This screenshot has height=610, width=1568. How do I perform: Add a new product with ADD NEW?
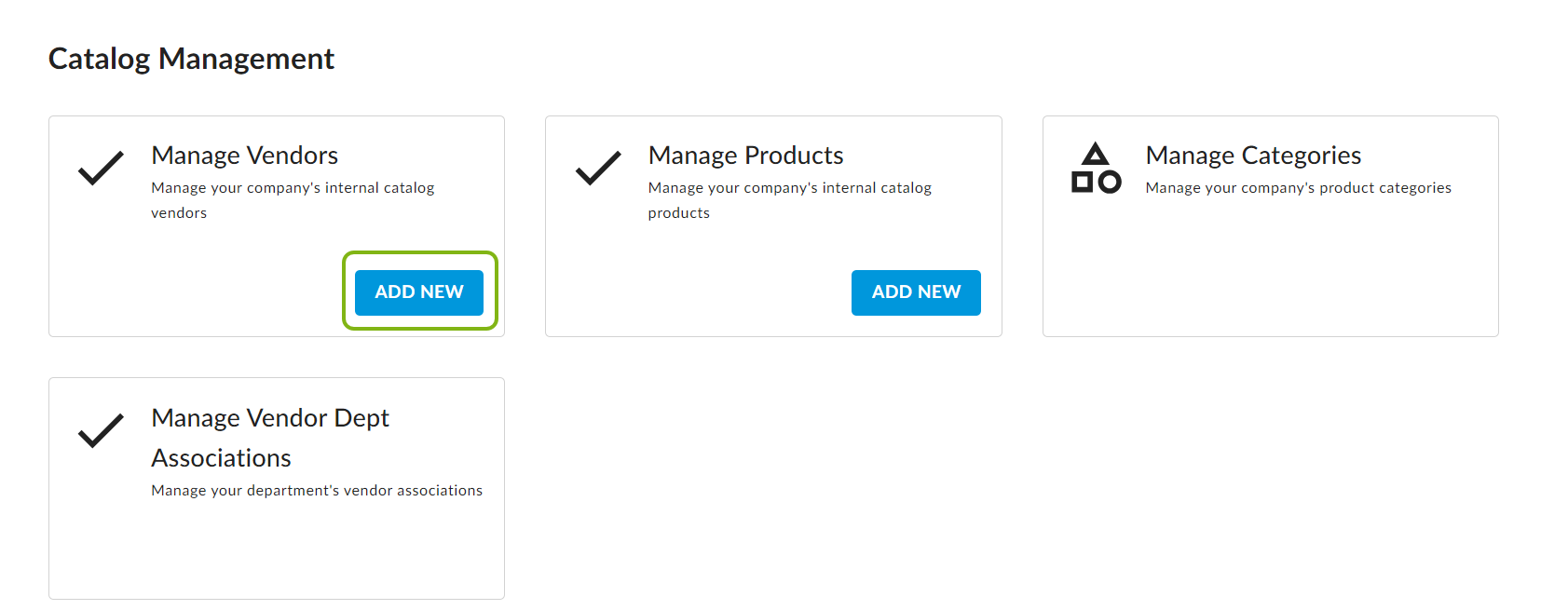[x=916, y=292]
